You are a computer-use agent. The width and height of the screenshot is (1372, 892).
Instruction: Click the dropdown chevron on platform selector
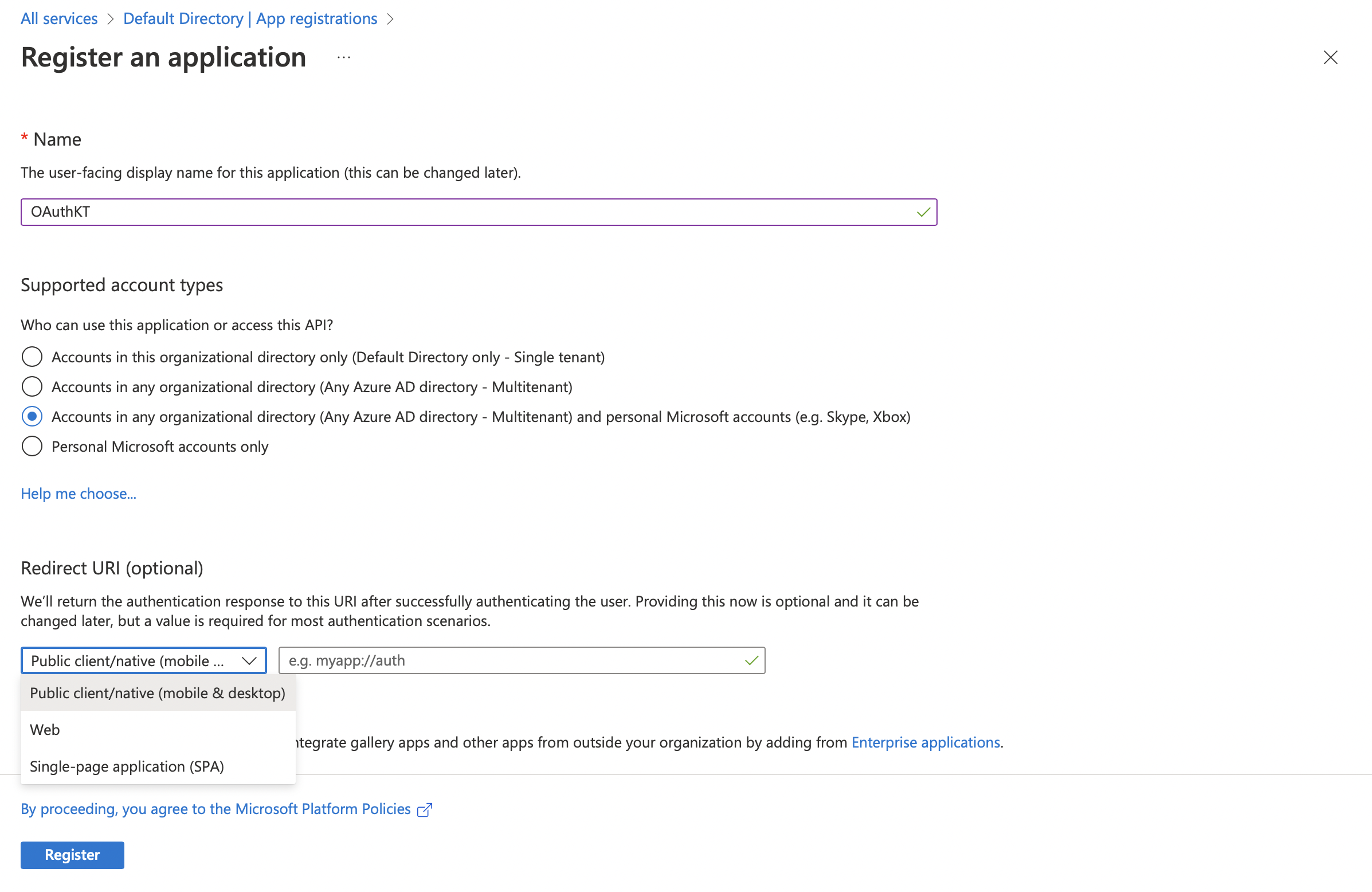click(249, 661)
